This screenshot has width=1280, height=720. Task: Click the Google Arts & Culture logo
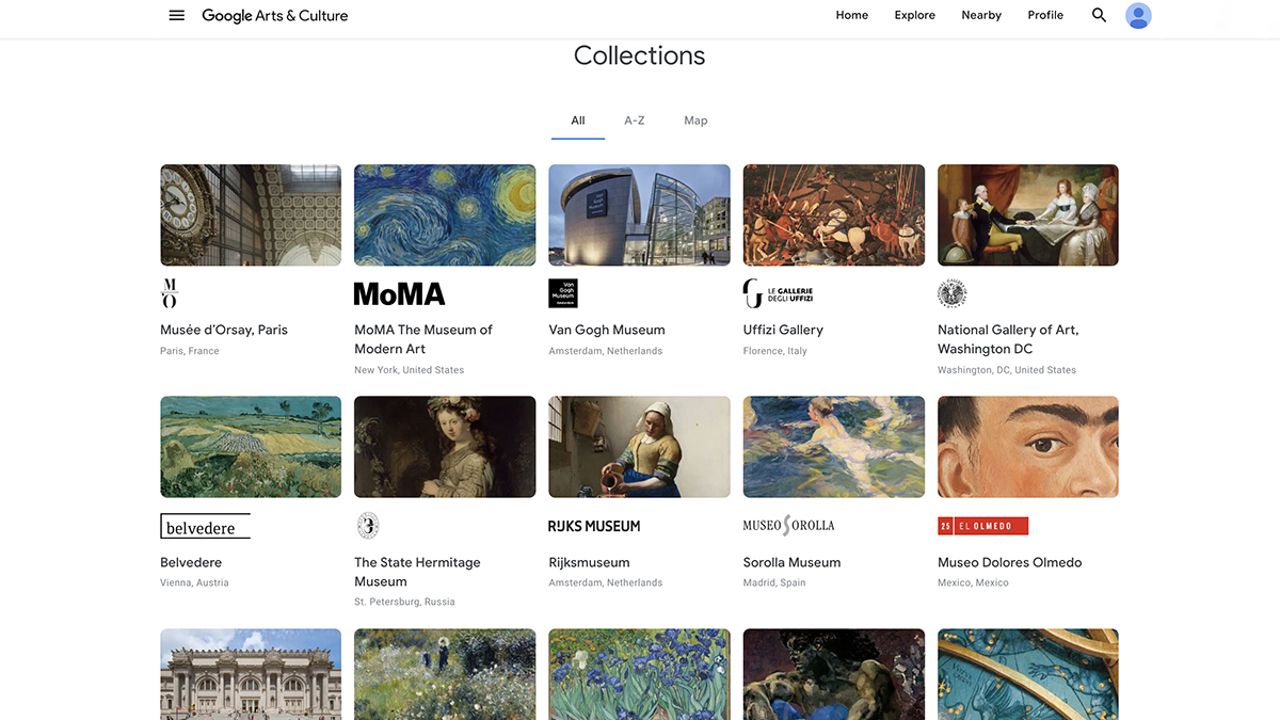click(x=275, y=15)
